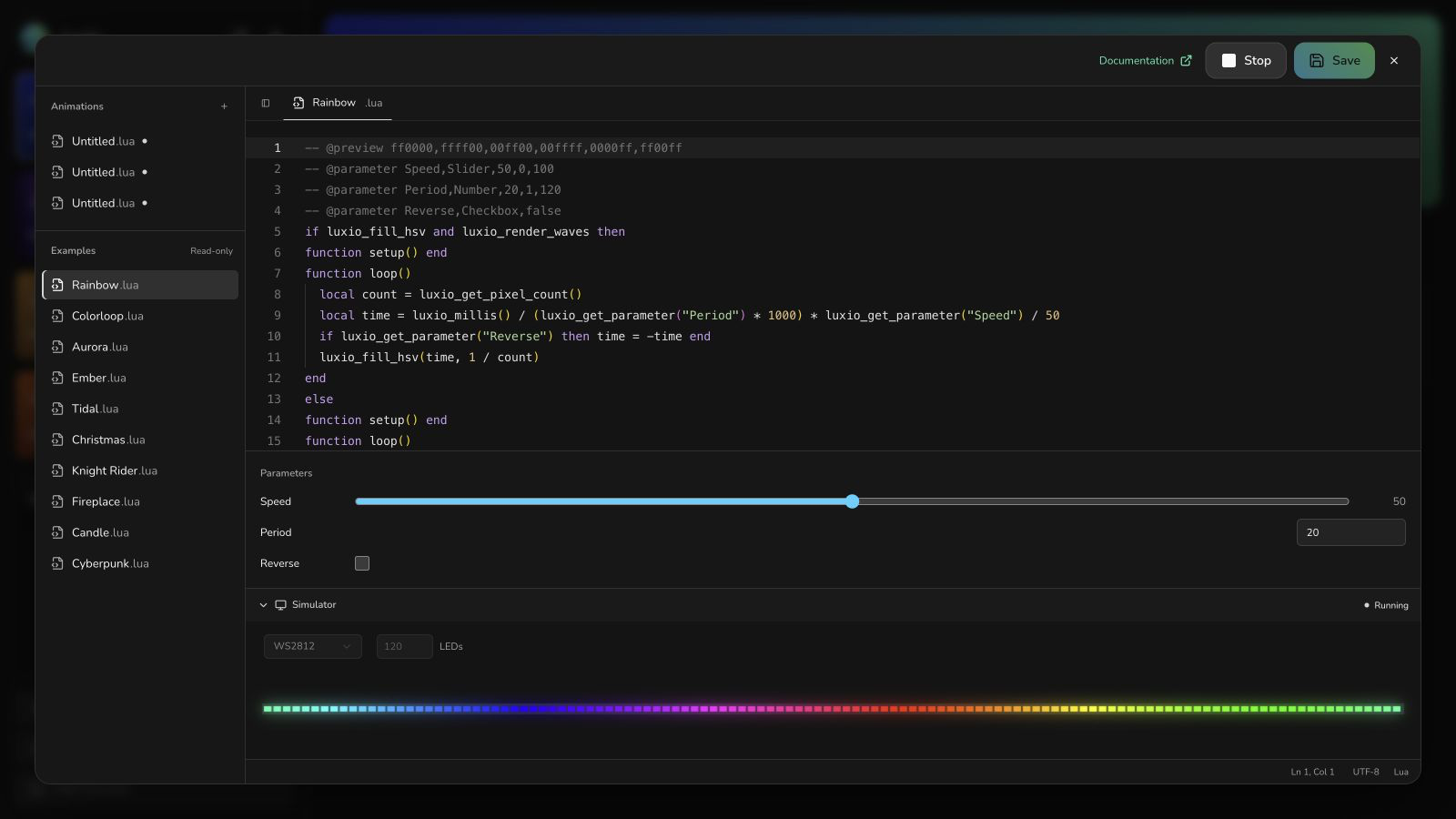This screenshot has width=1456, height=819.
Task: Enable the Reverse checkbox
Action: click(362, 563)
